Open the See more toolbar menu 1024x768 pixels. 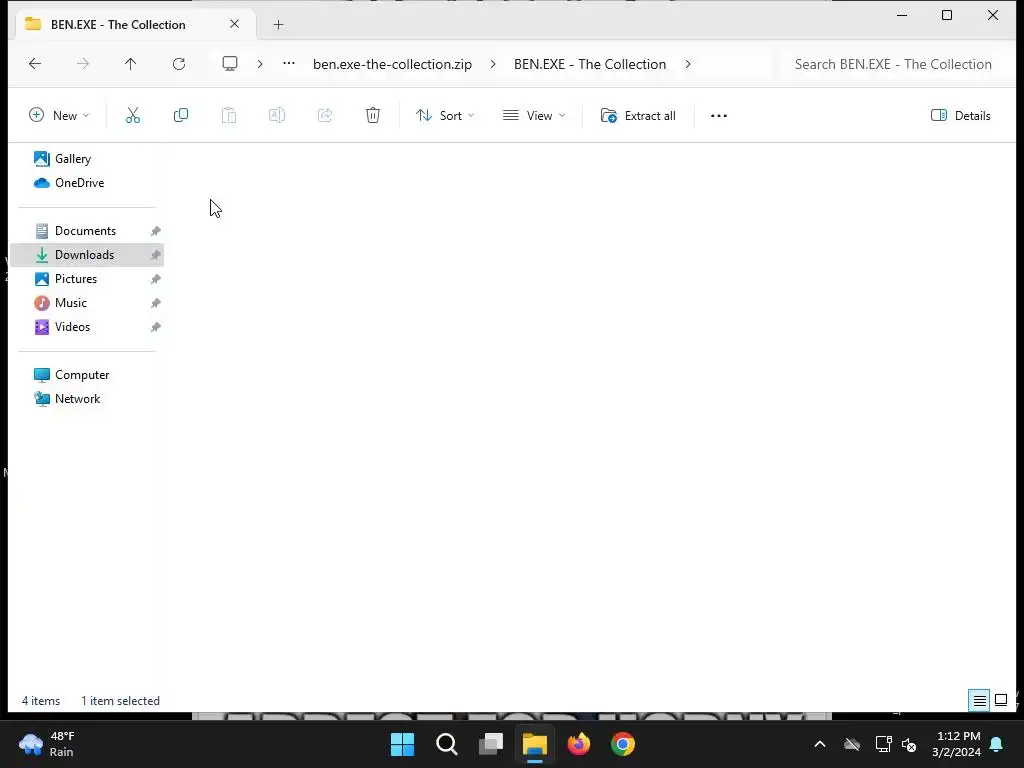(719, 116)
